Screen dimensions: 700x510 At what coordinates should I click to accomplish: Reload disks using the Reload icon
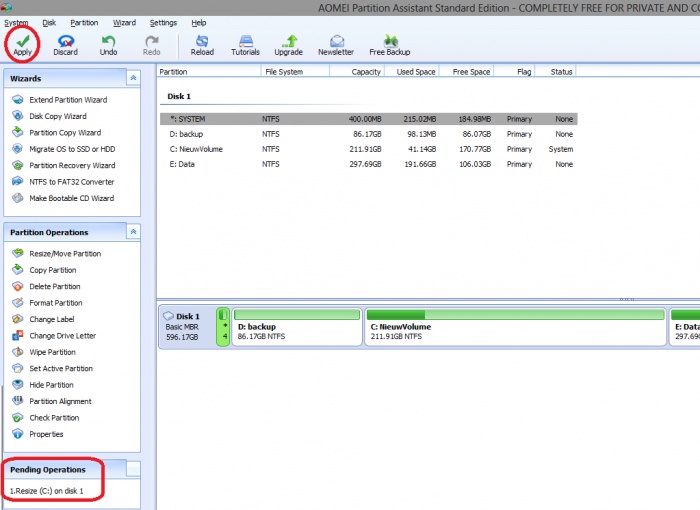click(x=203, y=43)
